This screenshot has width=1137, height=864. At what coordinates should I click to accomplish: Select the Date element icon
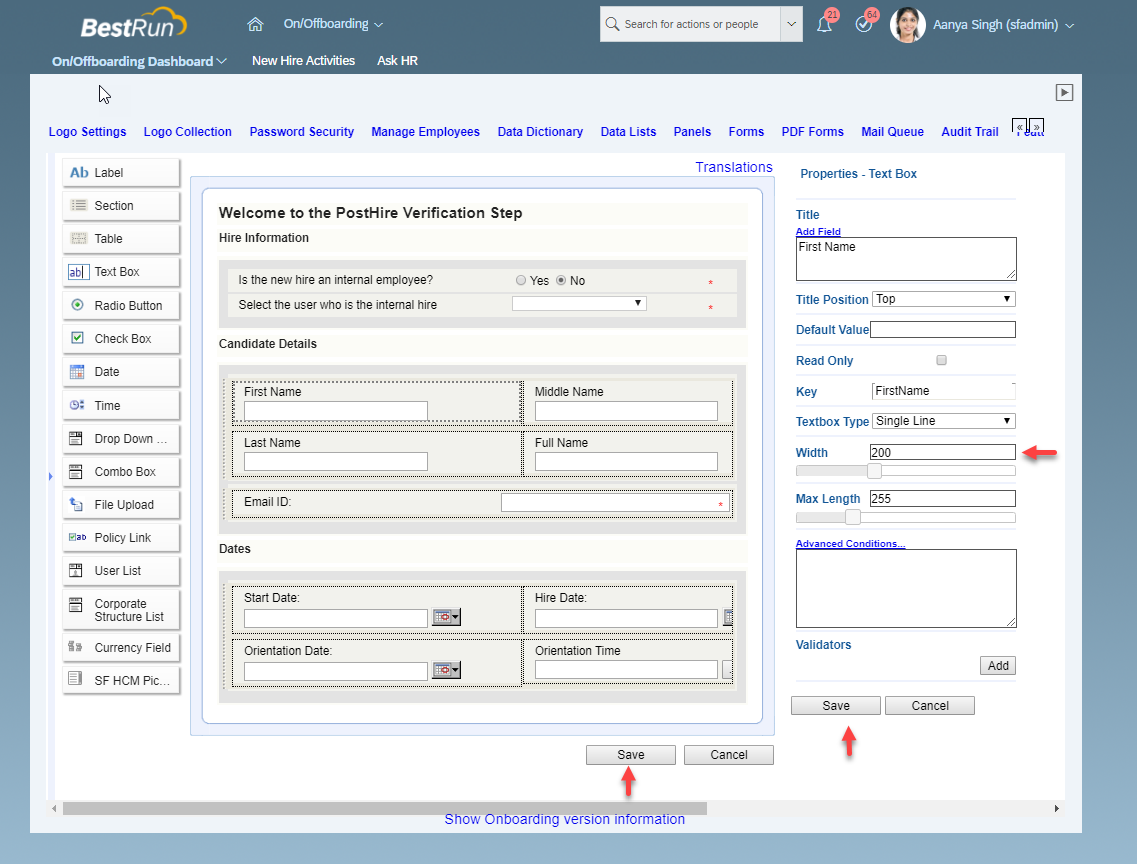pyautogui.click(x=77, y=372)
